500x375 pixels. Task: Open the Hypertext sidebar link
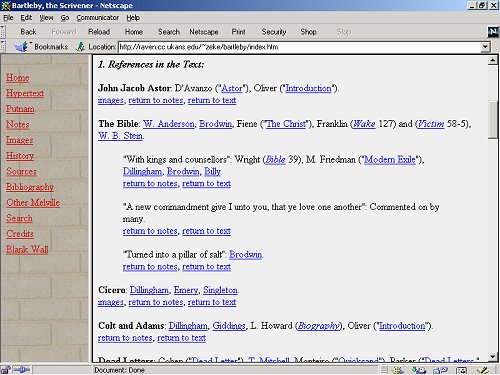(x=25, y=93)
